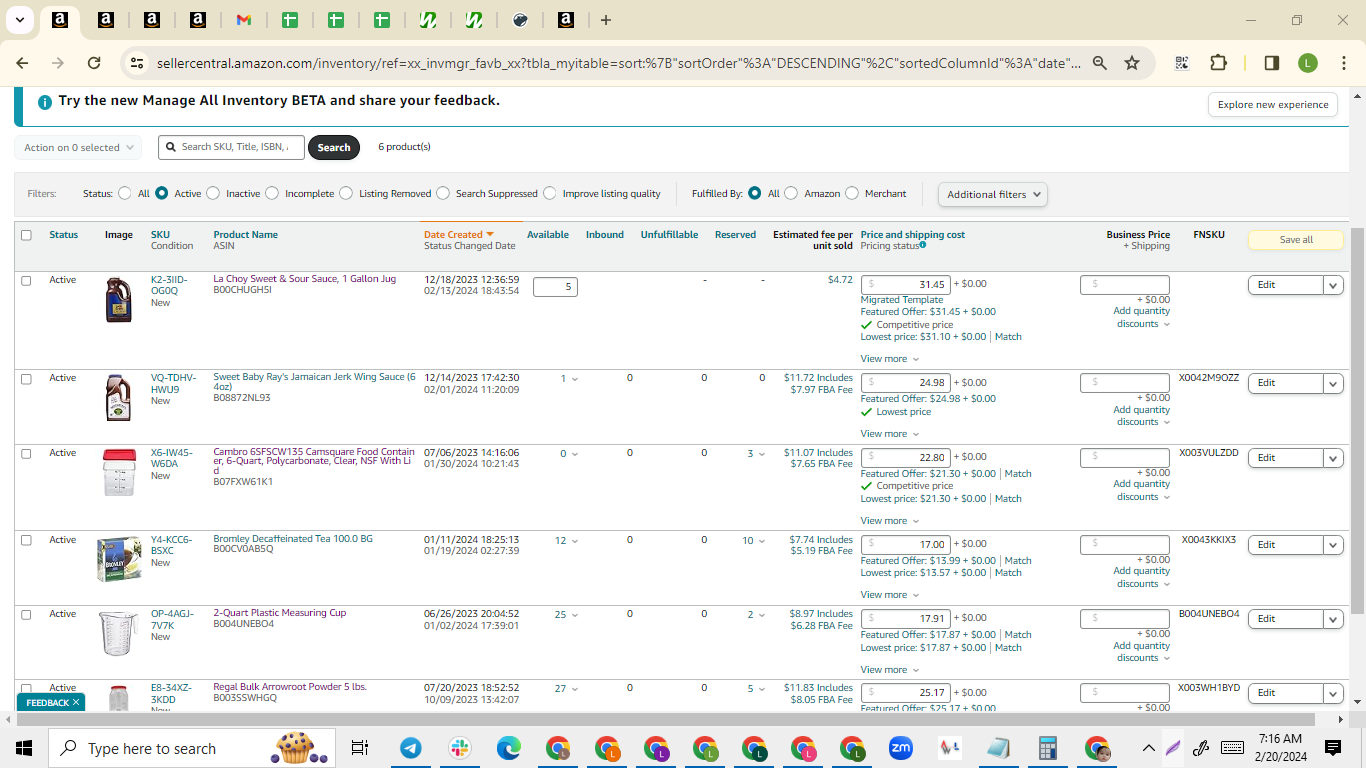Expand Available 12 for Bromley Tea
Screen dimensions: 1366x768
(566, 541)
